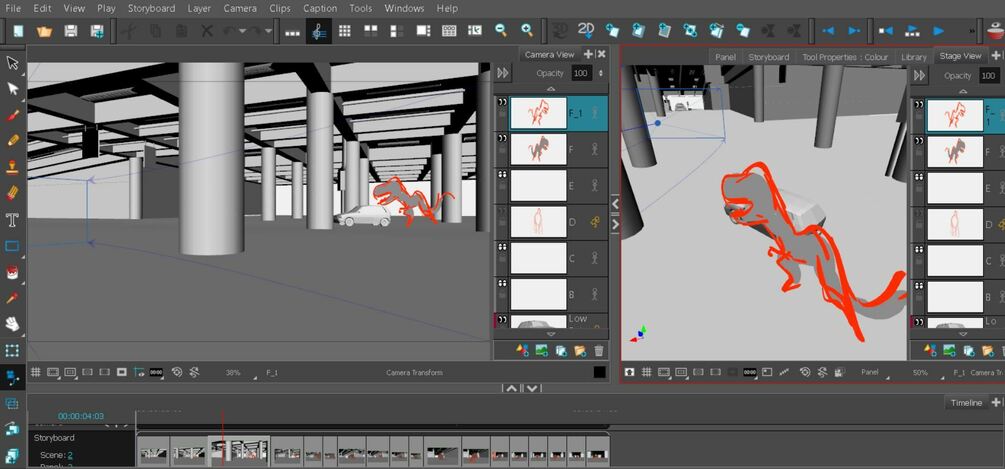Click the toolbar overflow chevron
1005x469 pixels.
(972, 31)
